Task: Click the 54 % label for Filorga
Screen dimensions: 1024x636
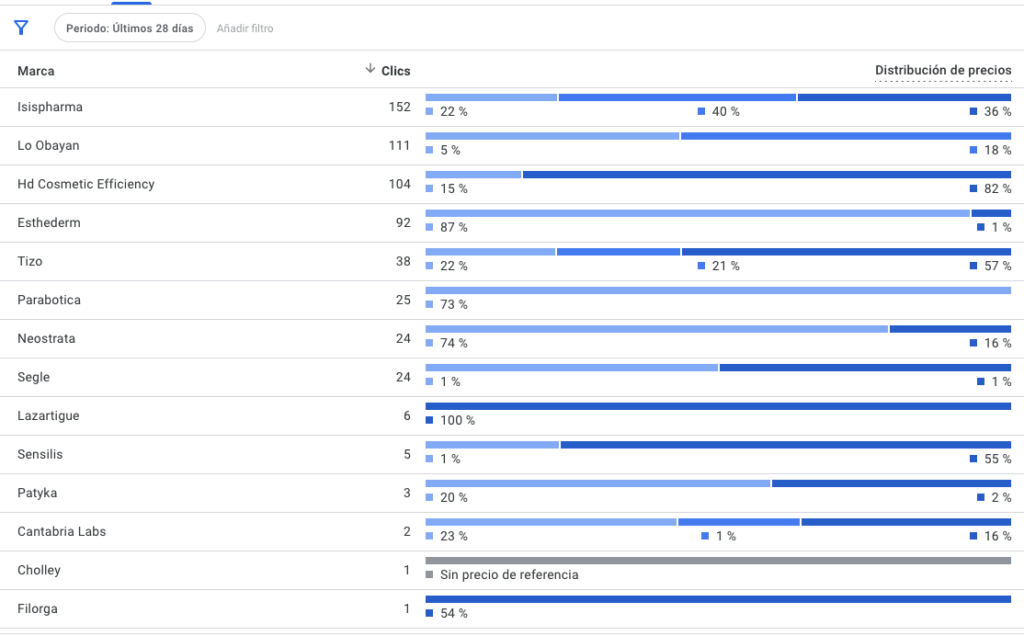Action: point(454,613)
